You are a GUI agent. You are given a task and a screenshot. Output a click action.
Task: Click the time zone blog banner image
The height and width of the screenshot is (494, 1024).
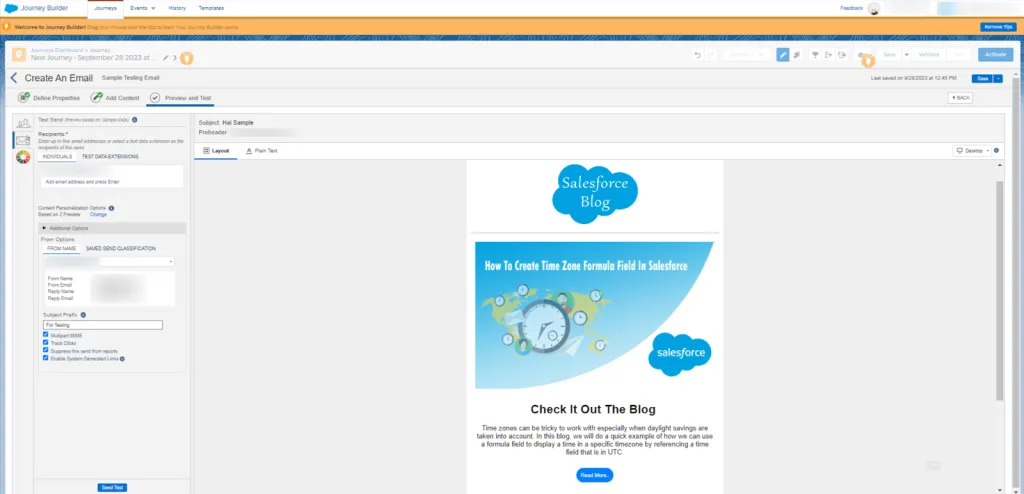click(594, 315)
